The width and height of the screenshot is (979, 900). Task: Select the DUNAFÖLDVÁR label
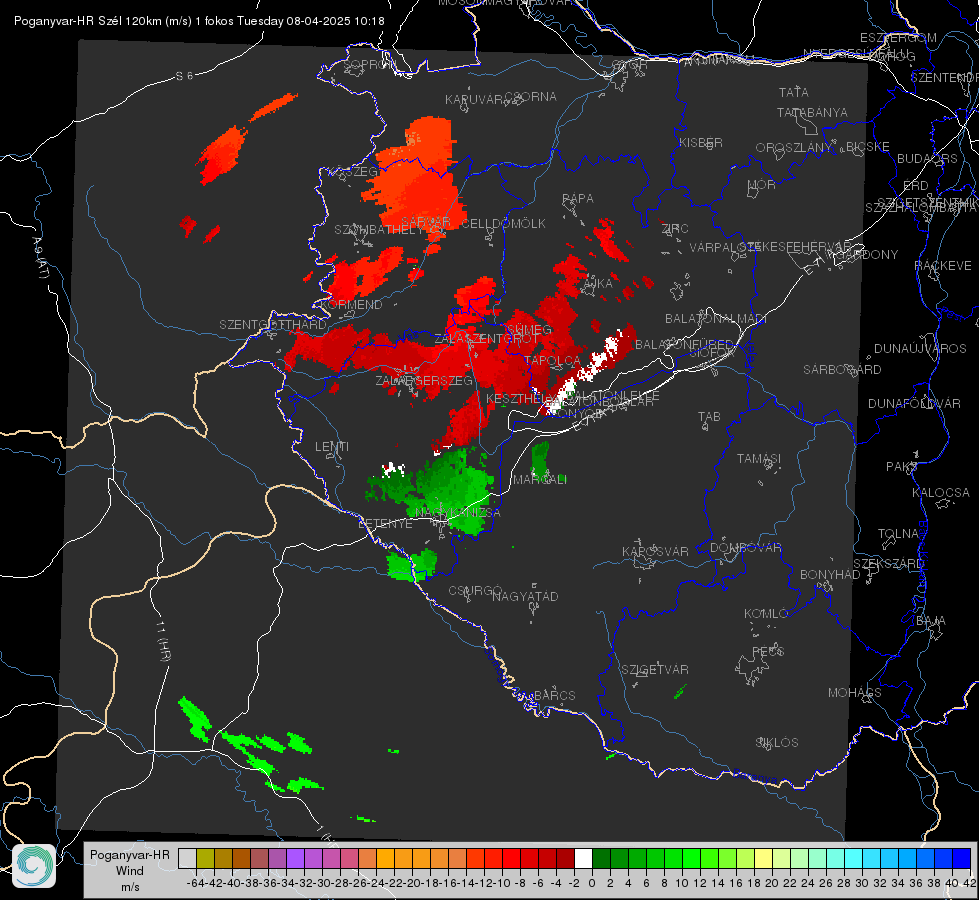pyautogui.click(x=914, y=403)
